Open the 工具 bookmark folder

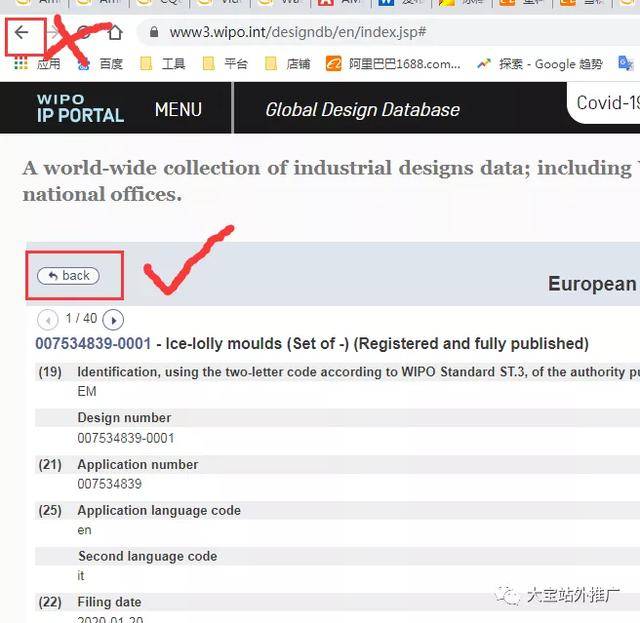pos(163,64)
